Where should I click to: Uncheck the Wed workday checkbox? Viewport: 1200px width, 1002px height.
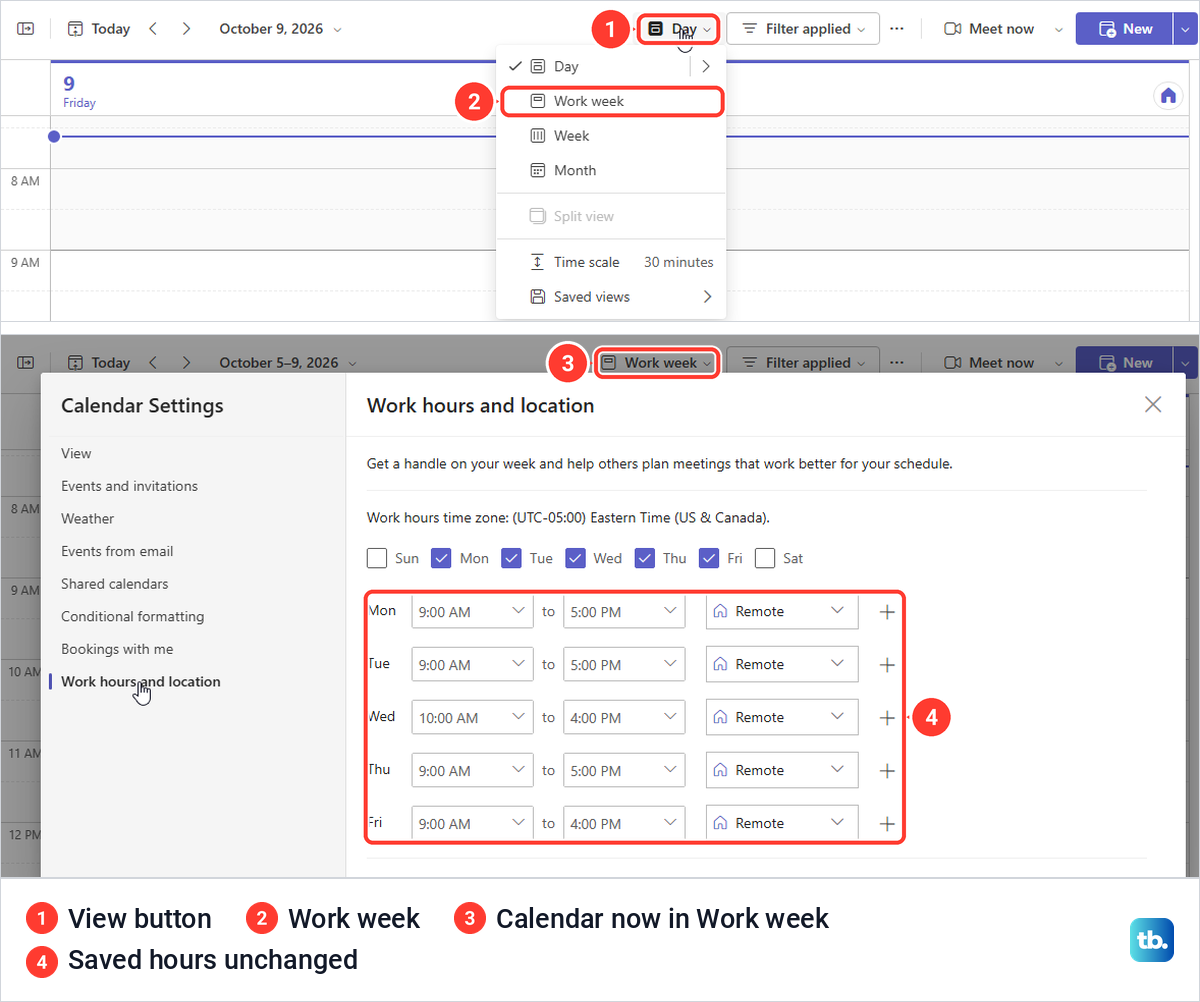click(575, 558)
